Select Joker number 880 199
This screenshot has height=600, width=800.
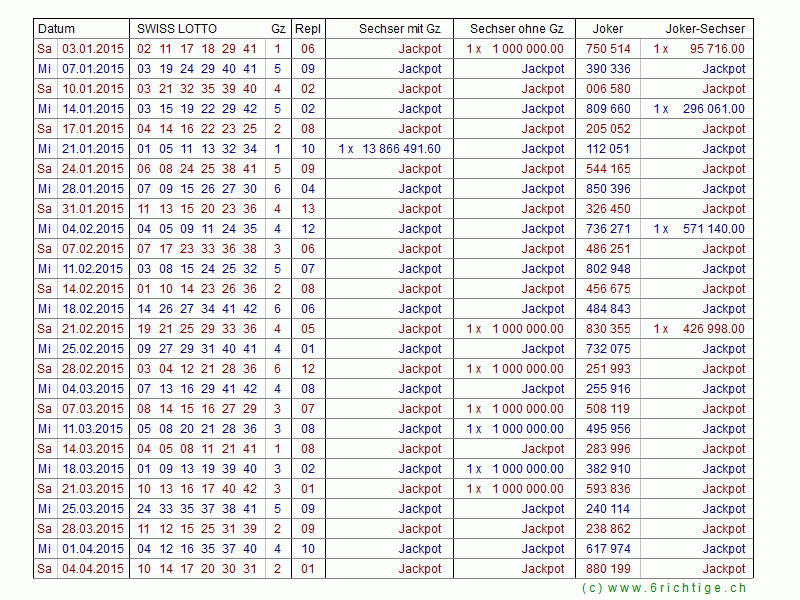608,569
